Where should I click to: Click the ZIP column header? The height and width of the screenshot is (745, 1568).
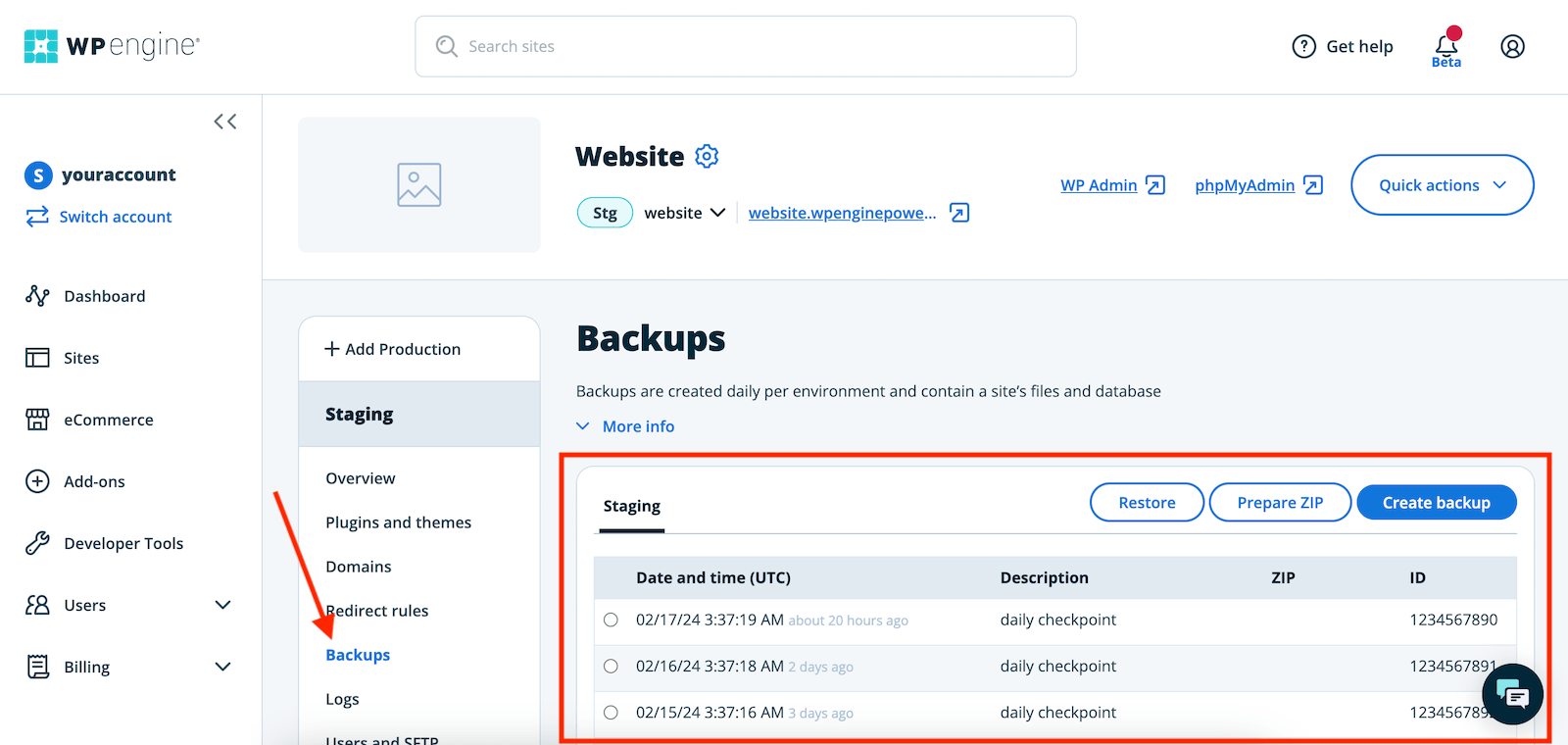click(1283, 577)
